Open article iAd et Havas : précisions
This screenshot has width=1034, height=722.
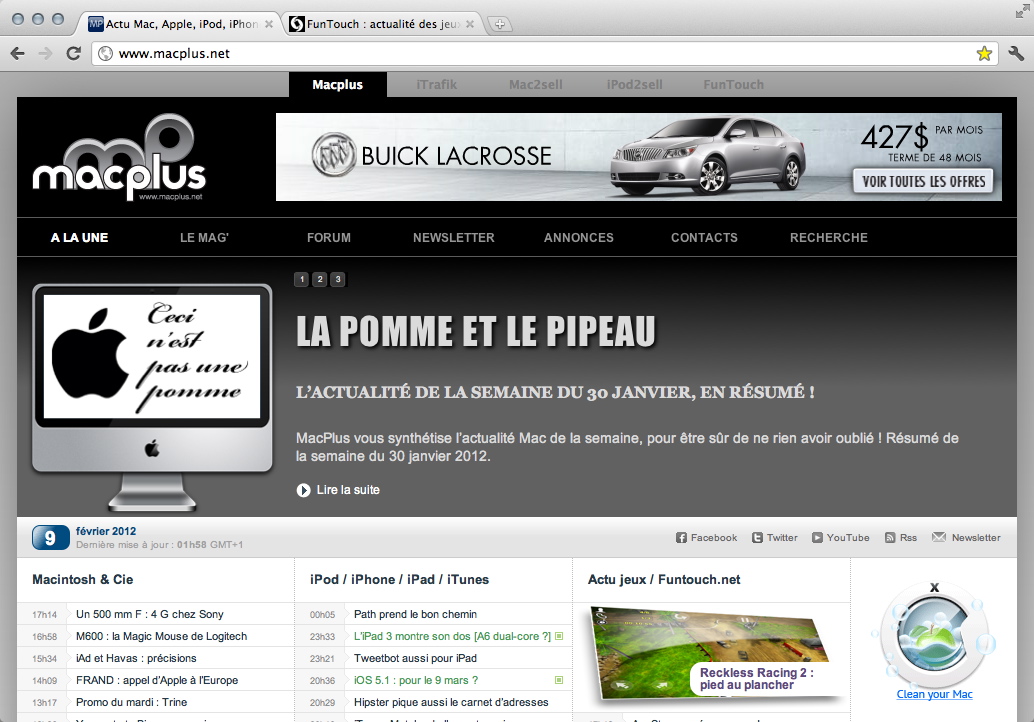136,658
